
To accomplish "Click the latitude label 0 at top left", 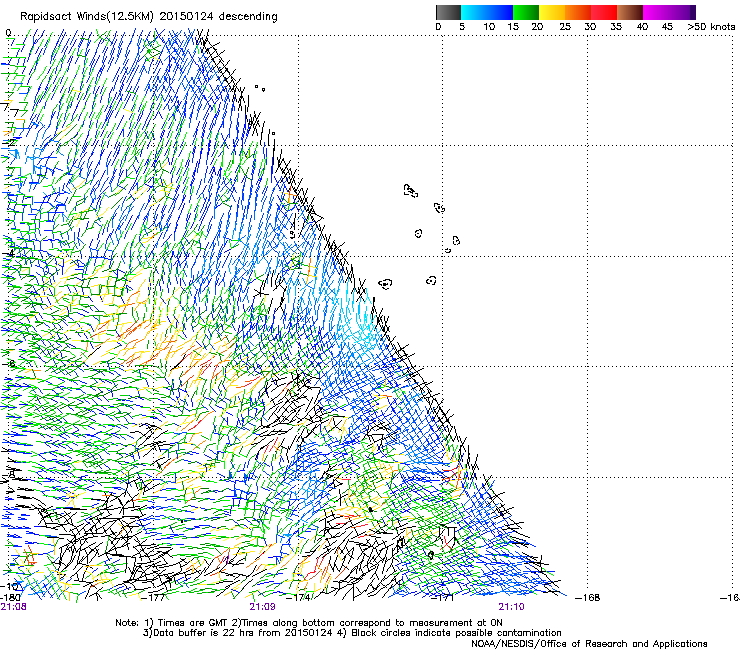I will pos(8,33).
